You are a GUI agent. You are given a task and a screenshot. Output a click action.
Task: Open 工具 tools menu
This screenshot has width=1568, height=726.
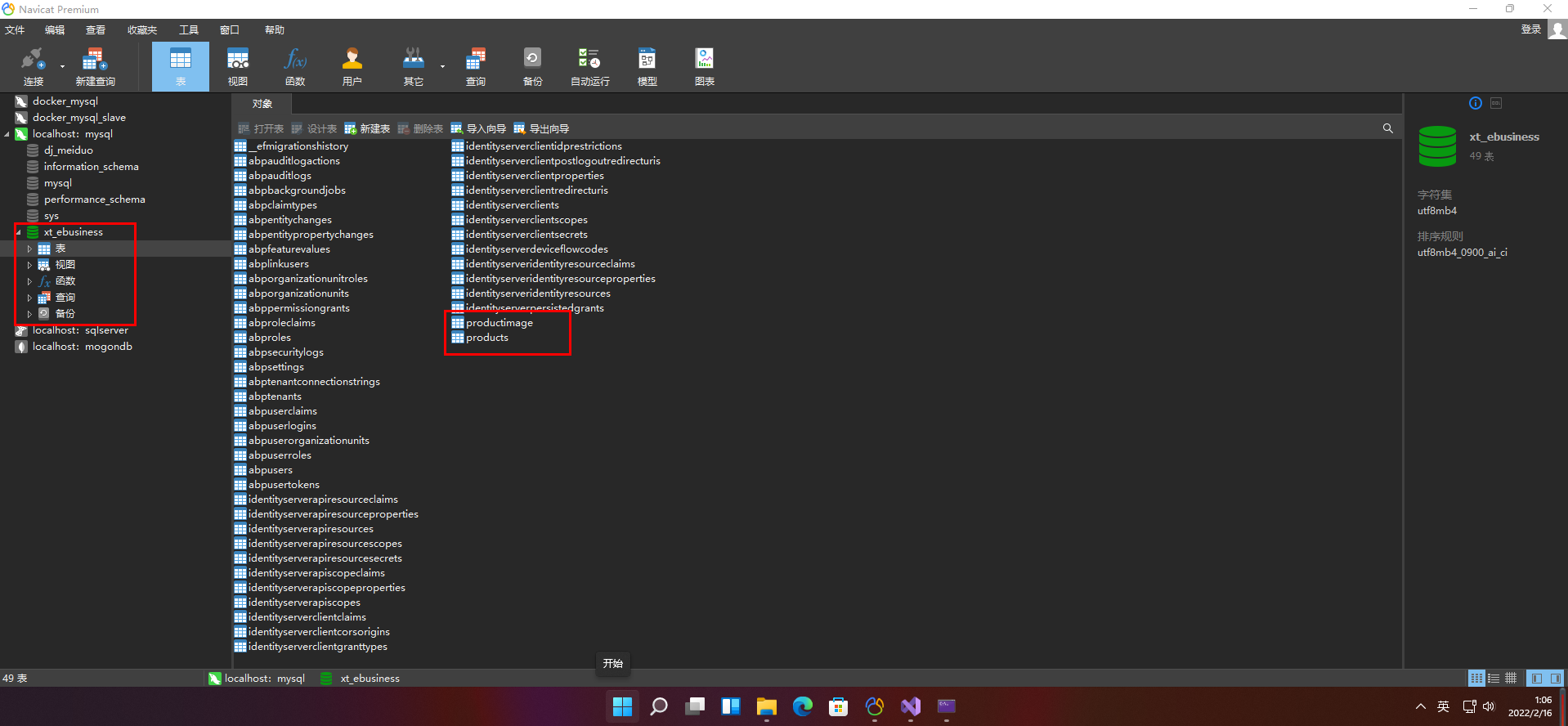[189, 30]
